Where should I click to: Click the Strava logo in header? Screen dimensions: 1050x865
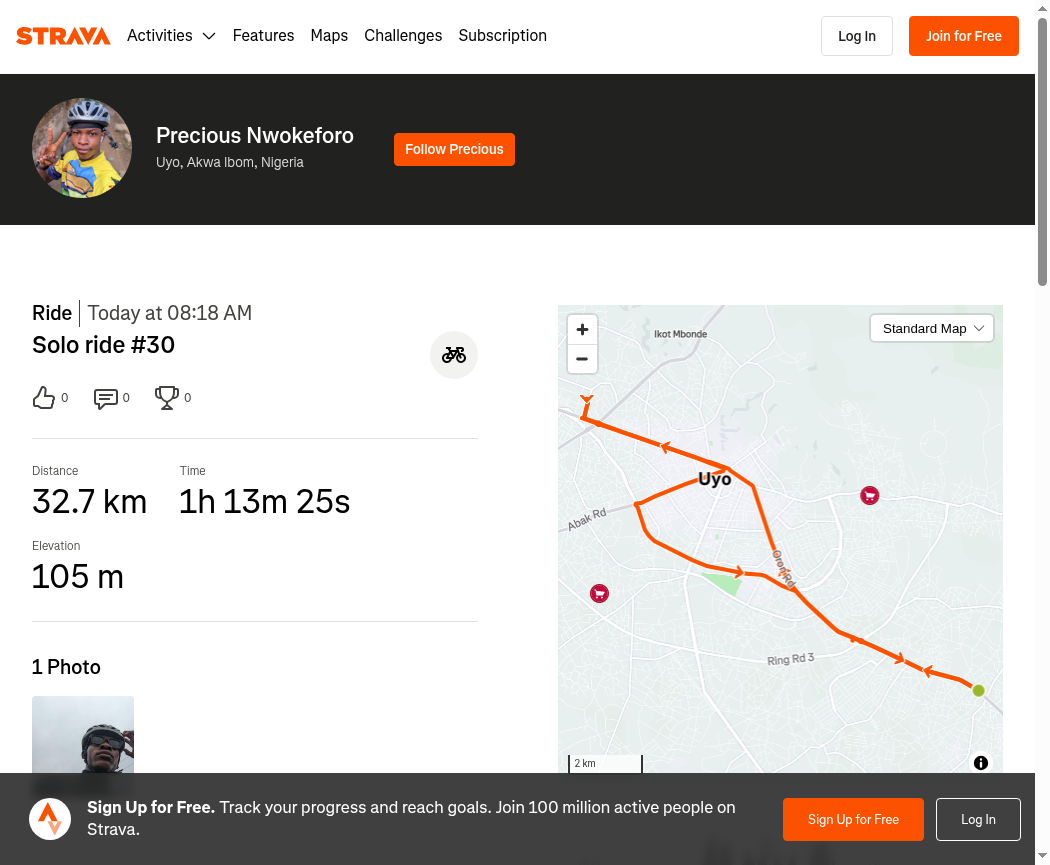coord(63,36)
